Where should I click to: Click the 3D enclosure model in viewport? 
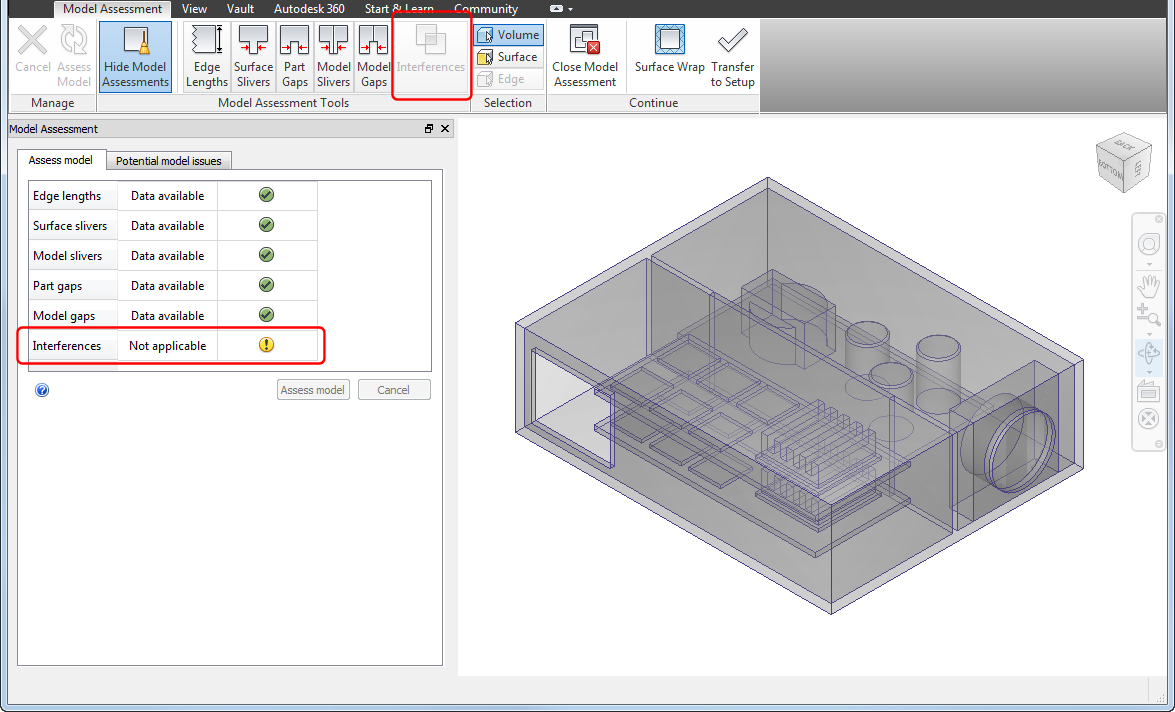799,397
